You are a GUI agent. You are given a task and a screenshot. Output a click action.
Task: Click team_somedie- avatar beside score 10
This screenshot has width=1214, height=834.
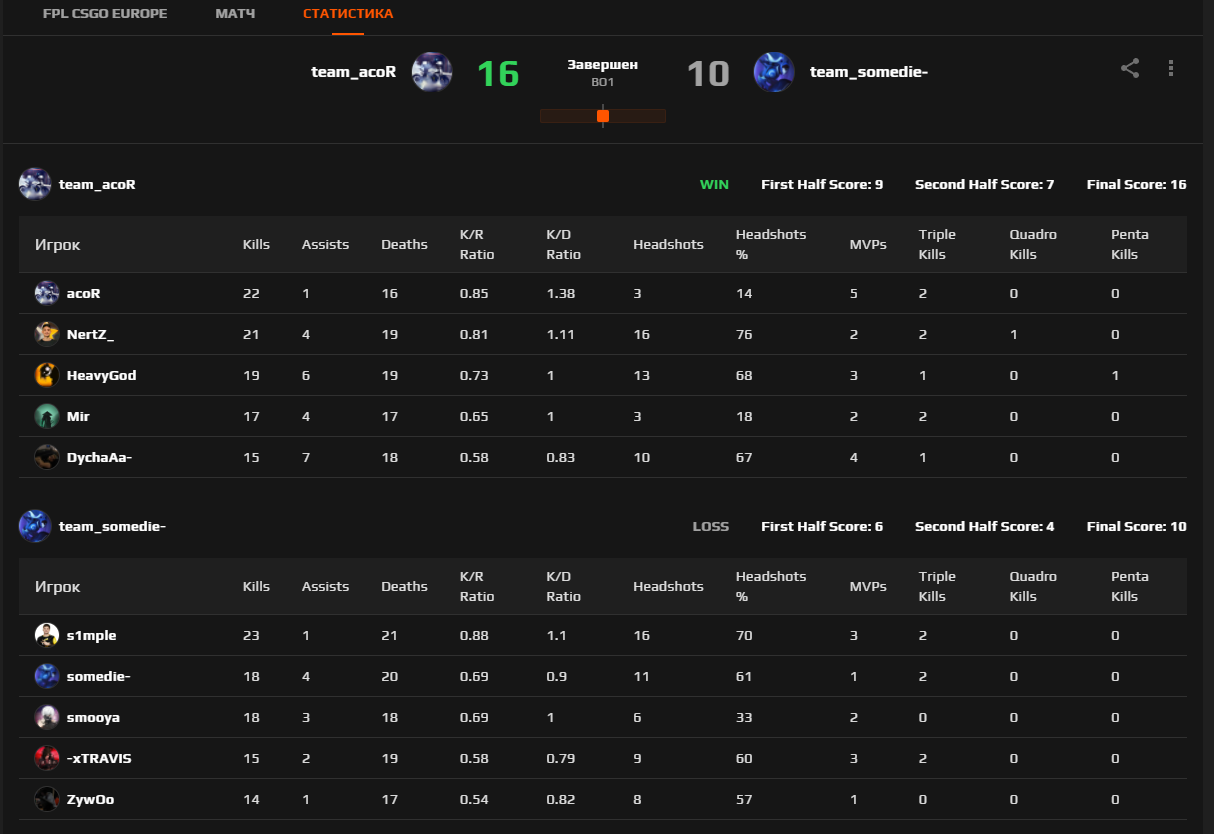point(774,72)
